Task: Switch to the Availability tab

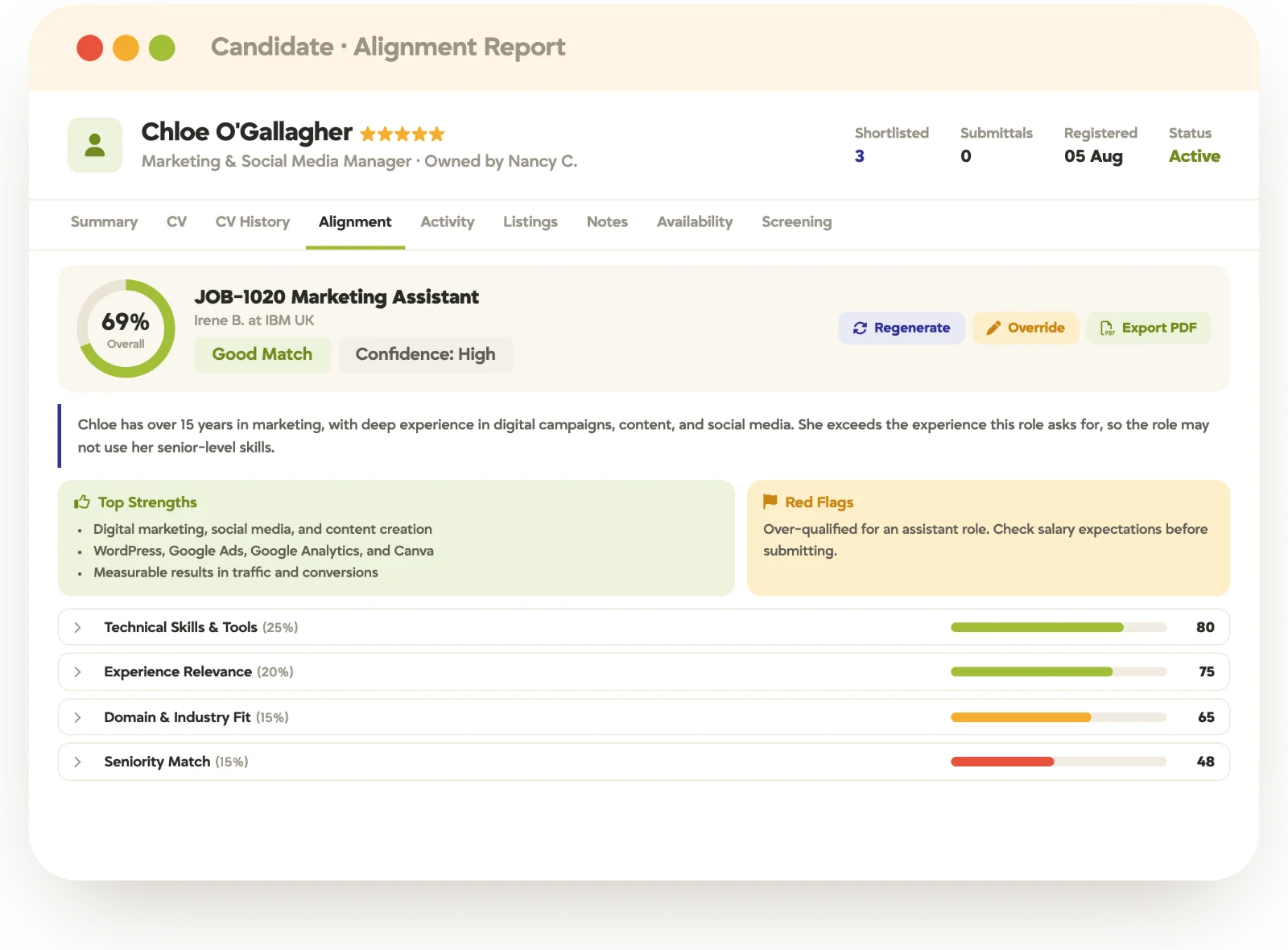Action: click(x=695, y=221)
